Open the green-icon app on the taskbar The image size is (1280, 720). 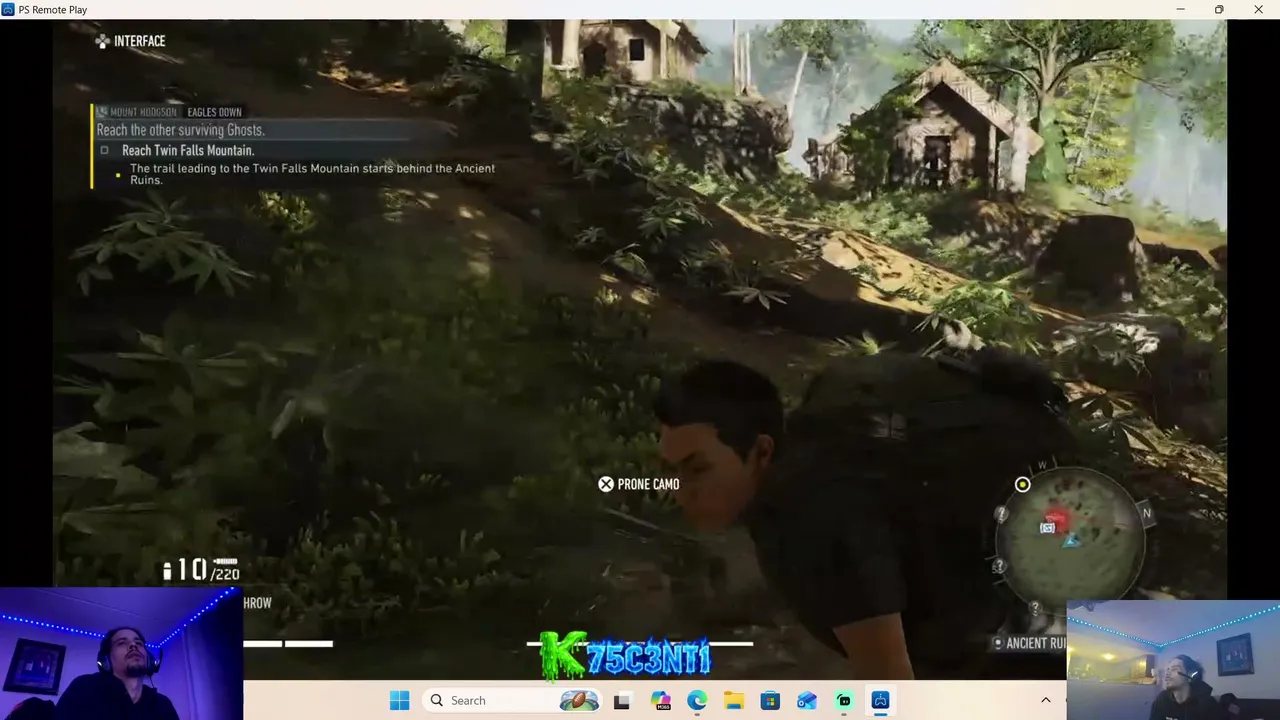pos(844,700)
